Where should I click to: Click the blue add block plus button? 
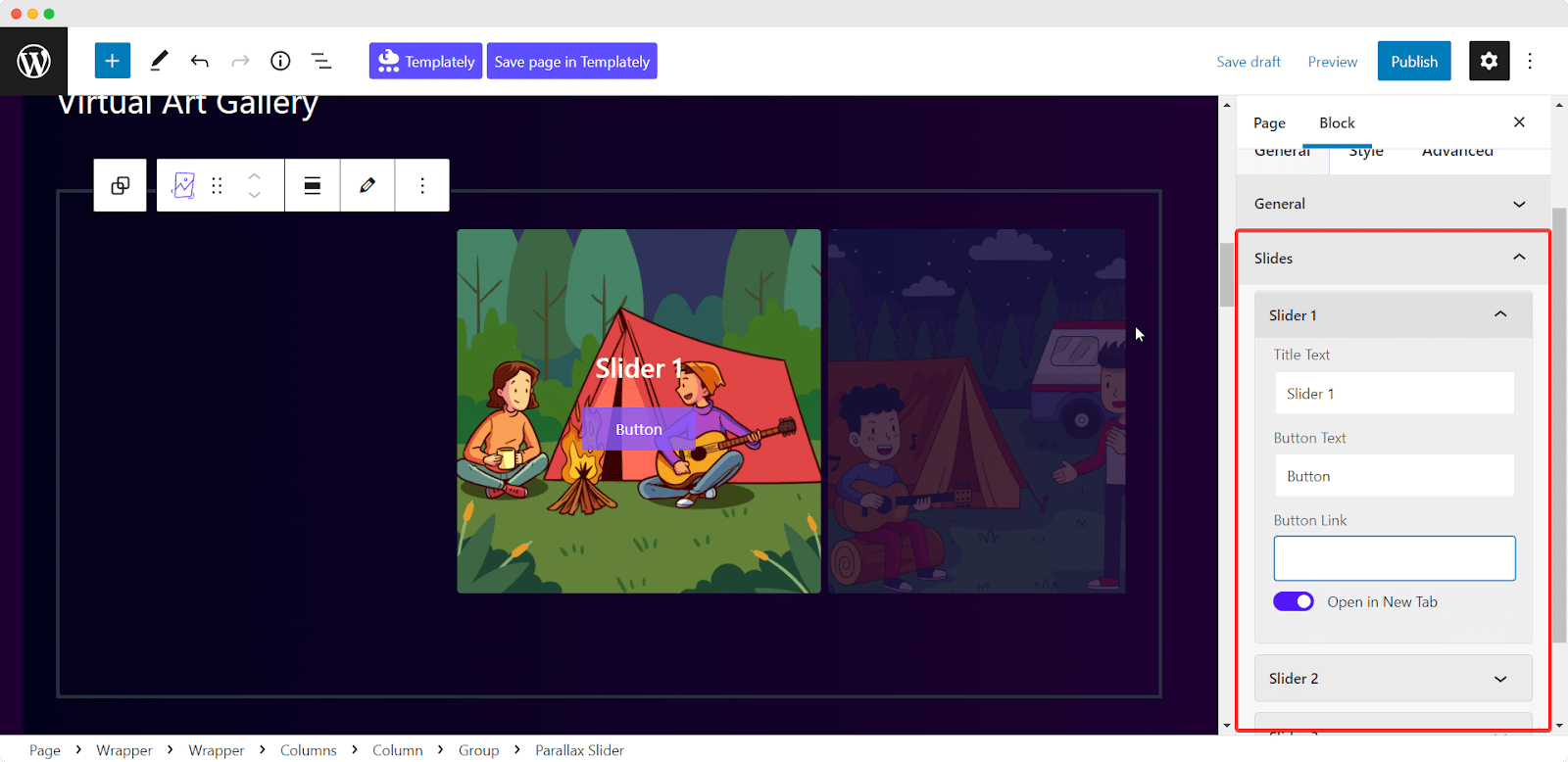pos(113,61)
